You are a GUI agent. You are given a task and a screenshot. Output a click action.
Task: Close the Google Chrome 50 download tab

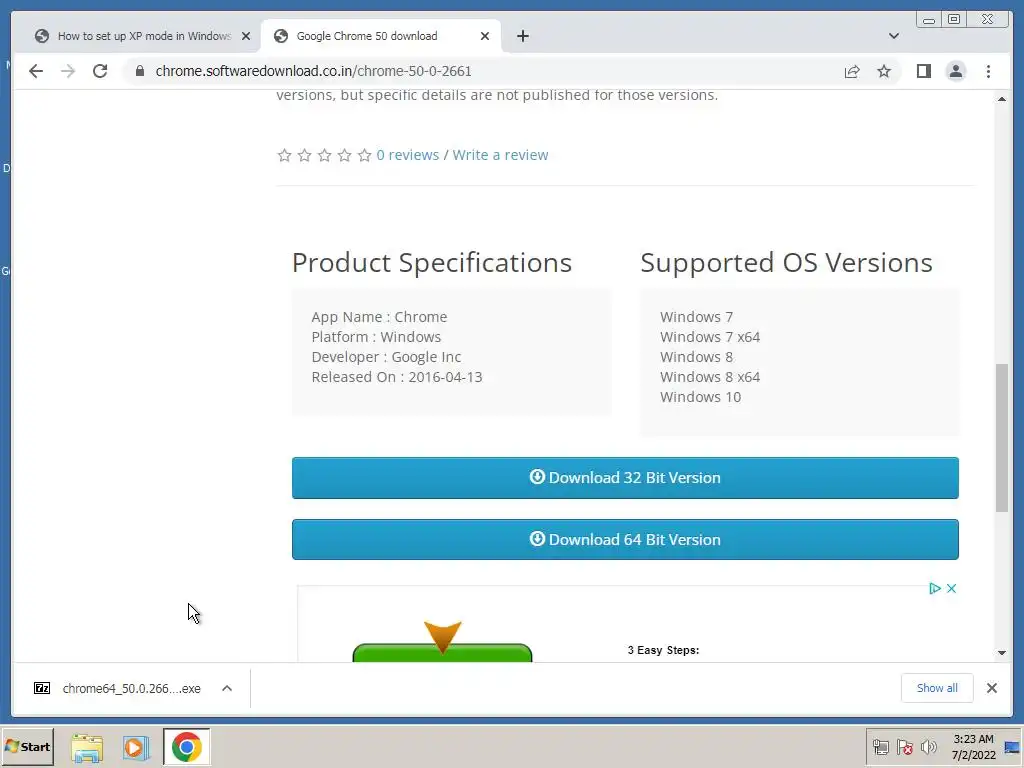485,36
